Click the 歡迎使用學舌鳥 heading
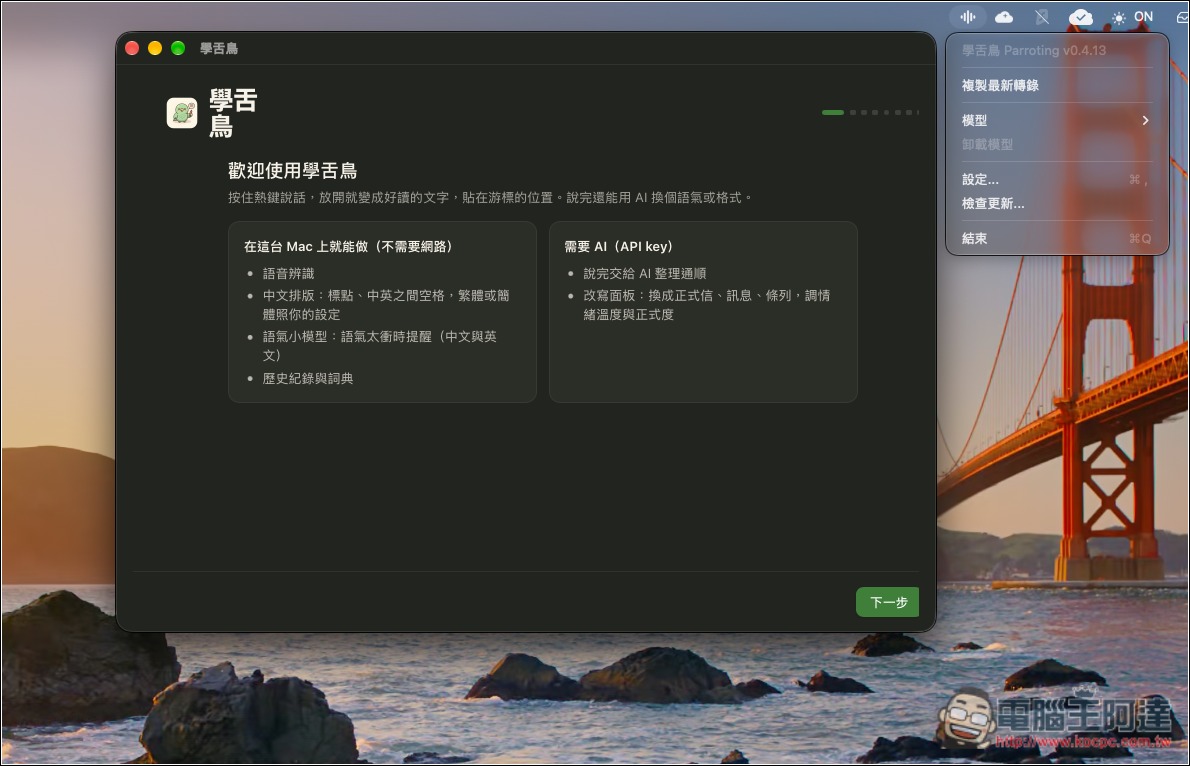Screen dimensions: 1190x766 (292, 171)
